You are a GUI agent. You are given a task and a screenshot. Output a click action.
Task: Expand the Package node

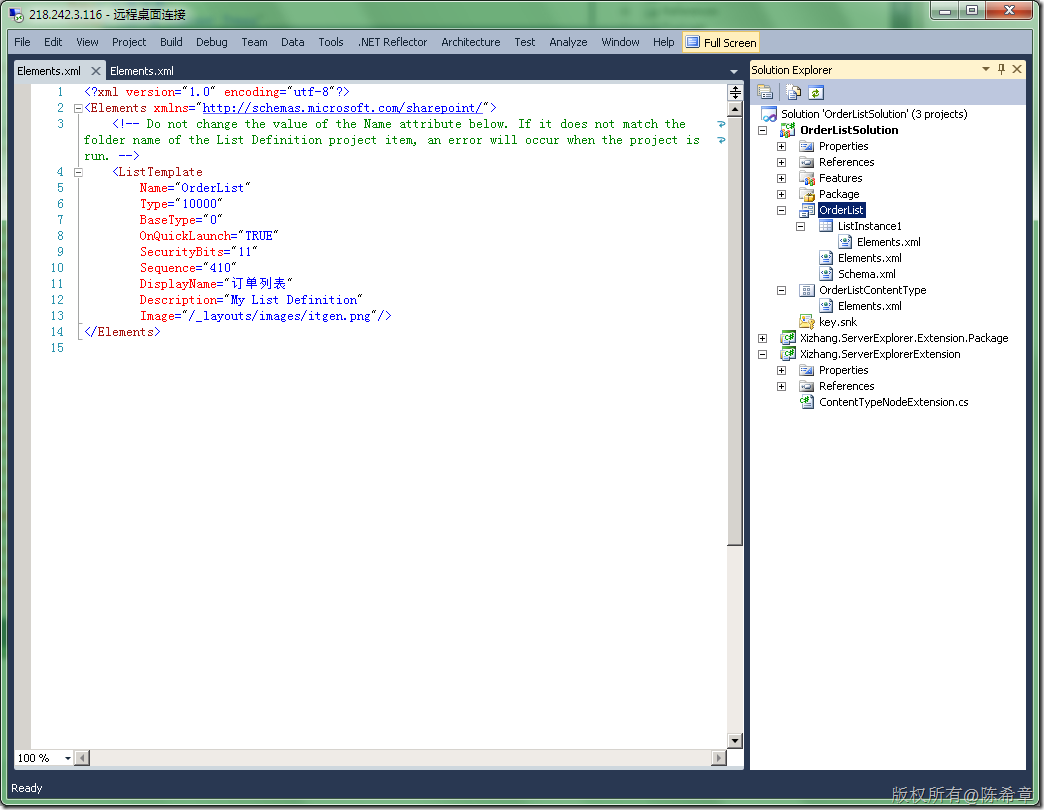782,194
